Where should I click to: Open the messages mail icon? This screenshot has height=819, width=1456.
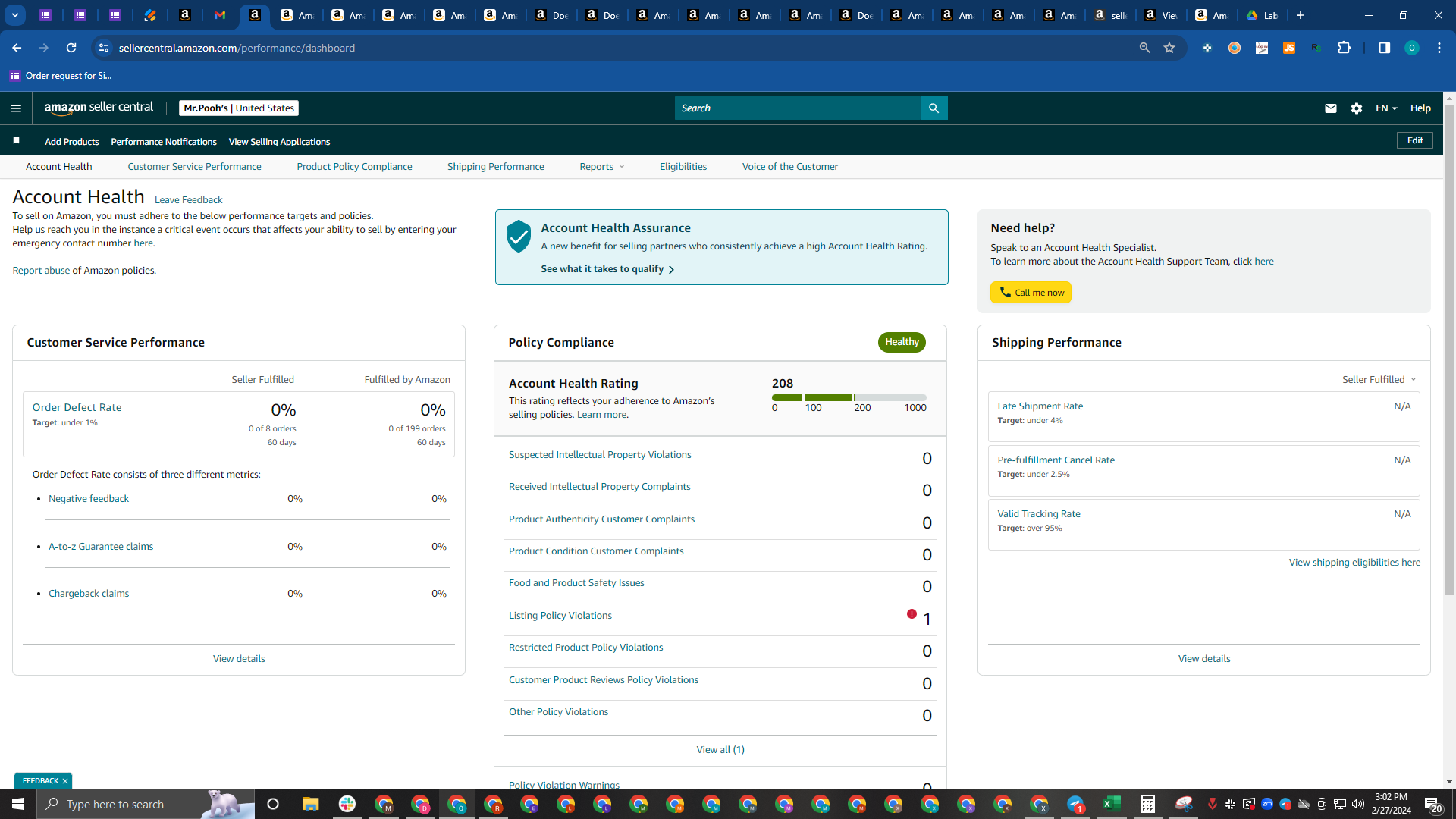click(1330, 108)
